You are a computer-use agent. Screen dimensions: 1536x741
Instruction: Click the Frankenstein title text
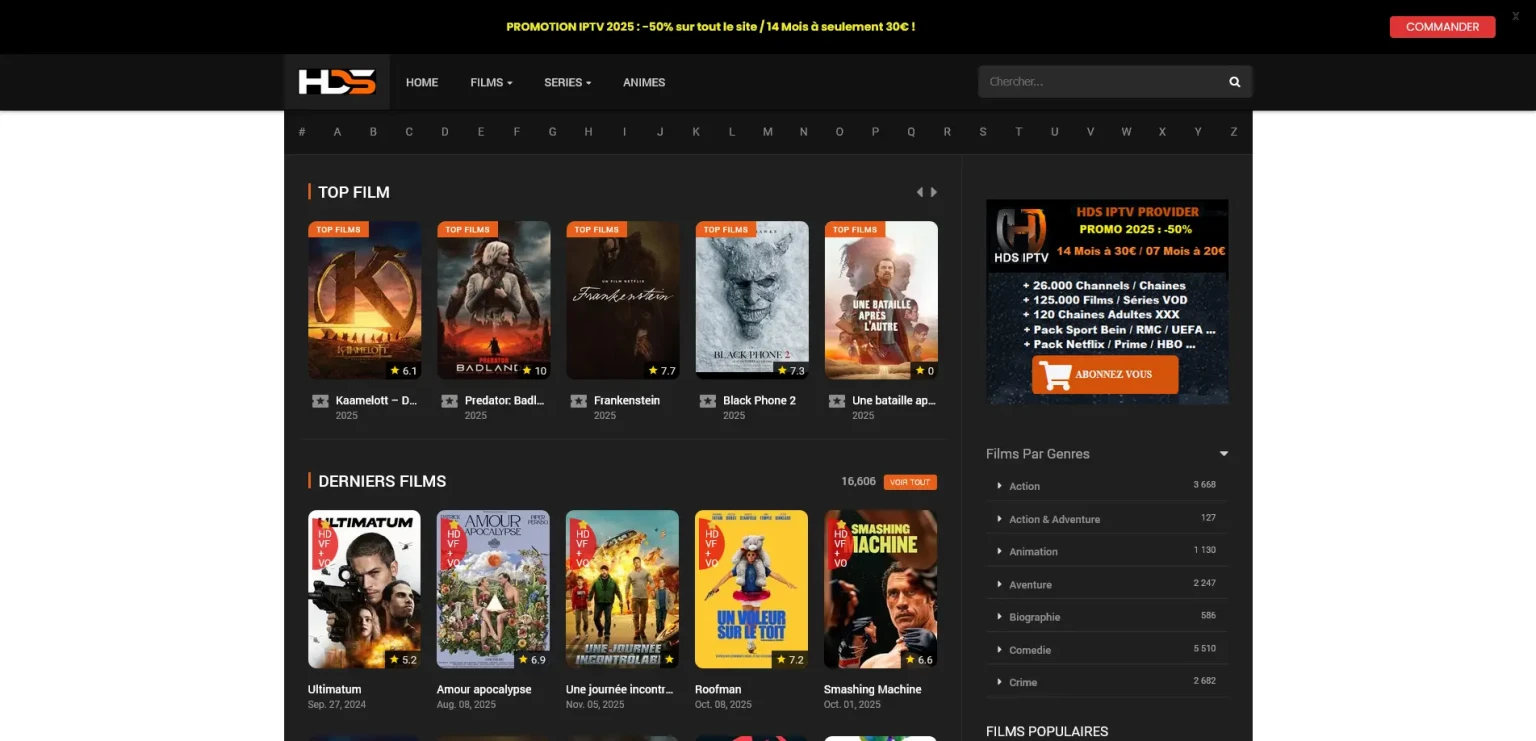tap(627, 401)
